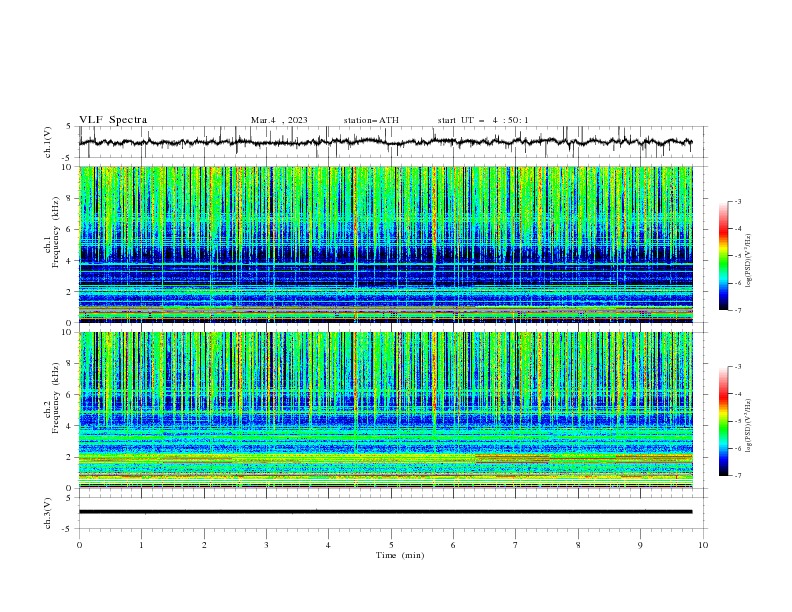Click the ch.2 spectrogram panel
This screenshot has width=792, height=612.
pyautogui.click(x=386, y=410)
